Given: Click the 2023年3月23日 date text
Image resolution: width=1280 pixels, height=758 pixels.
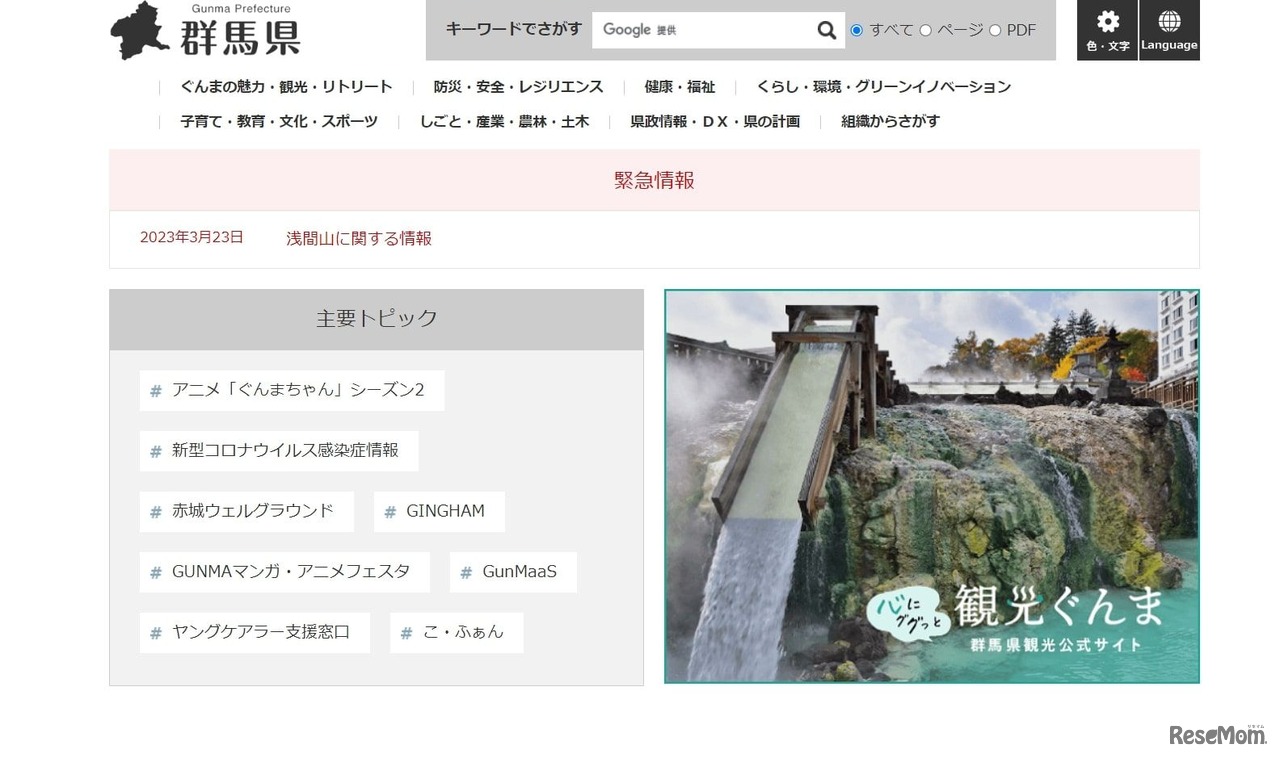Looking at the screenshot, I should click(192, 237).
